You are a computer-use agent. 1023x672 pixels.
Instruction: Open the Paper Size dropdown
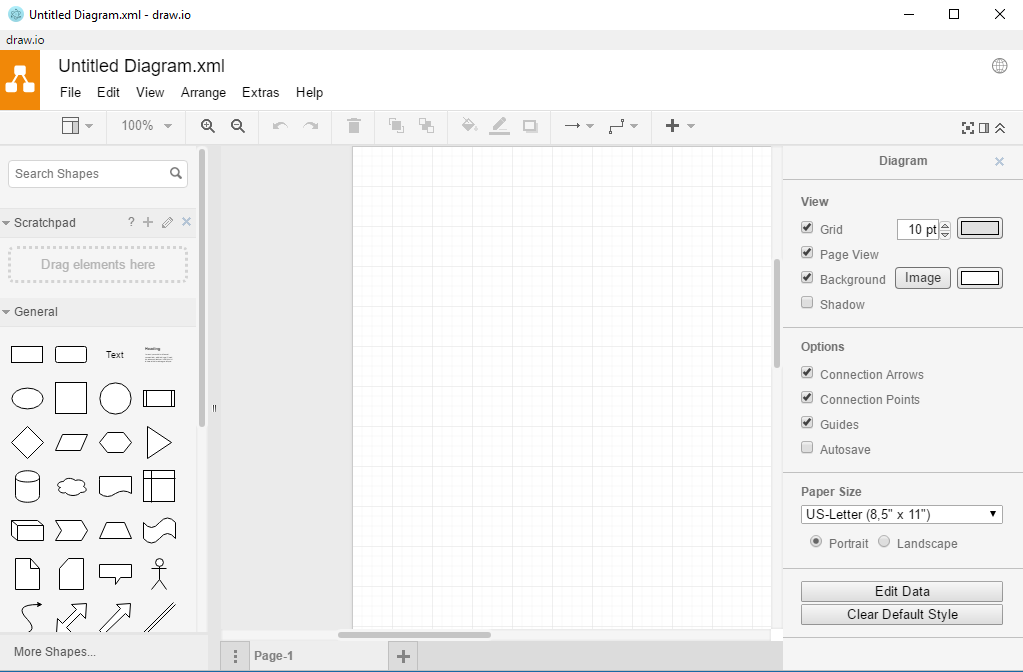pyautogui.click(x=900, y=513)
